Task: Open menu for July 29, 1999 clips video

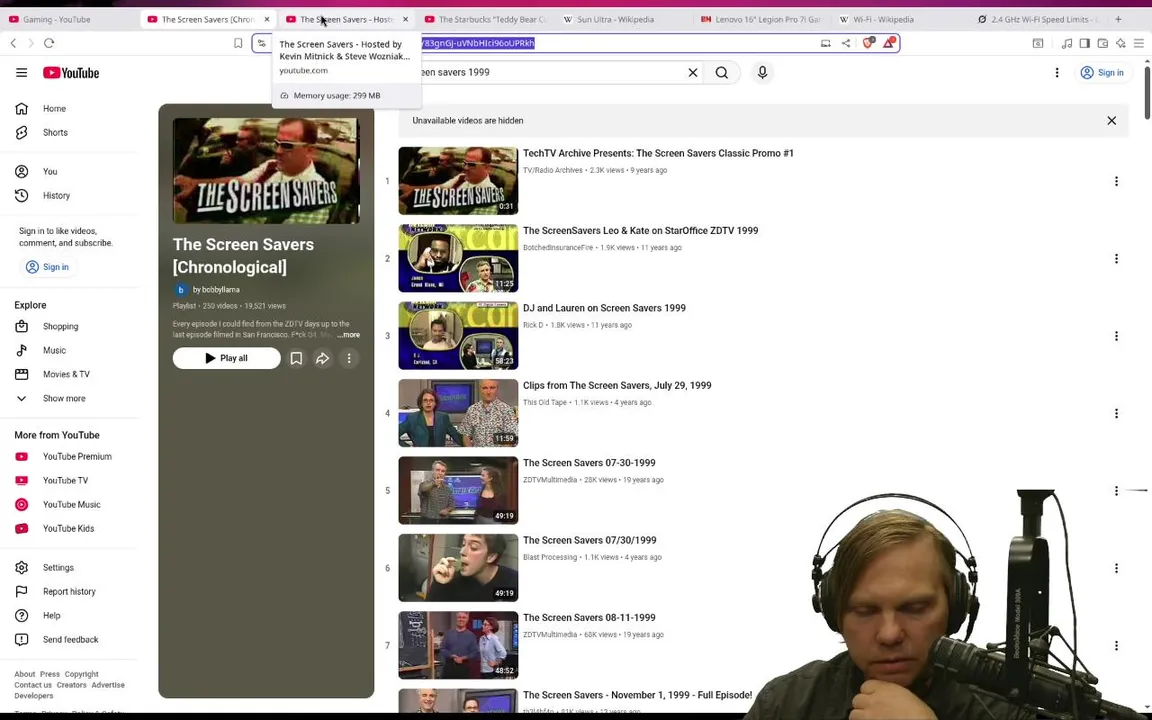Action: [1116, 414]
